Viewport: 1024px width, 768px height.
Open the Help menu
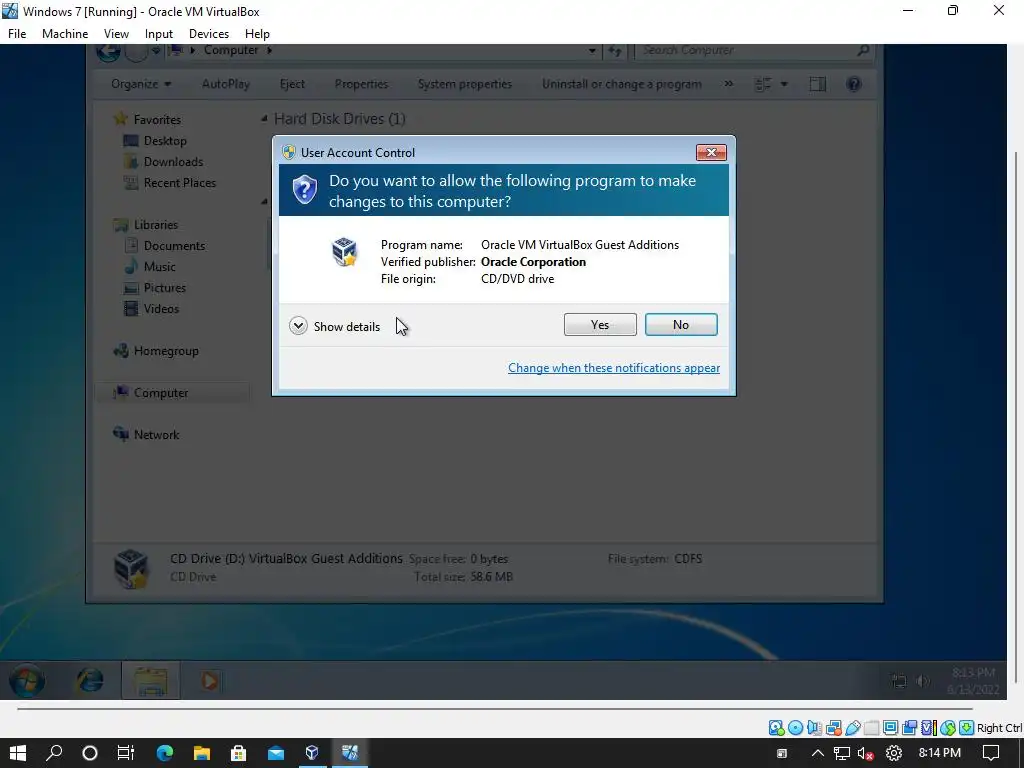pos(257,34)
